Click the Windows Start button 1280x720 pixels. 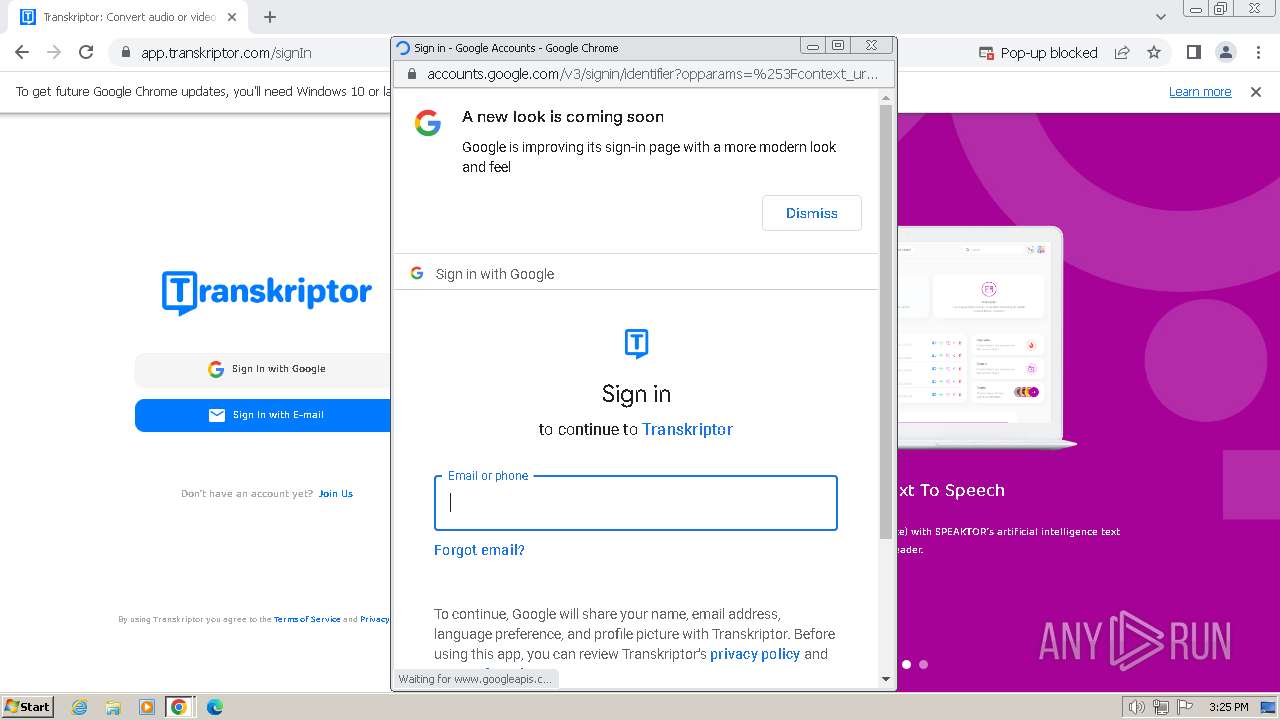(x=28, y=707)
